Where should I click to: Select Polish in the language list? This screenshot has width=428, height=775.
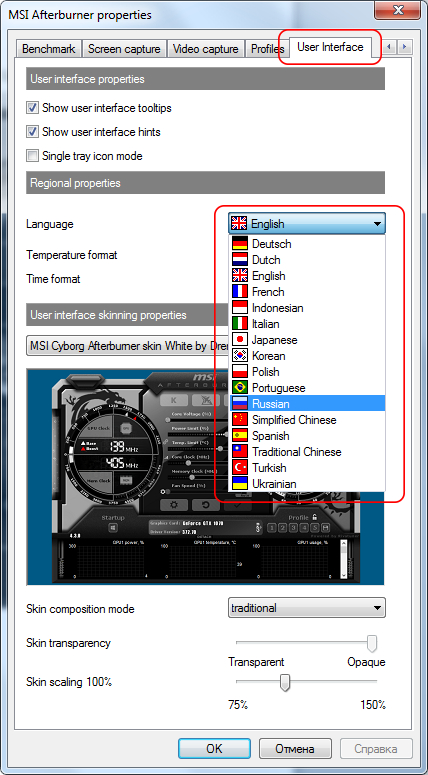pyautogui.click(x=307, y=372)
